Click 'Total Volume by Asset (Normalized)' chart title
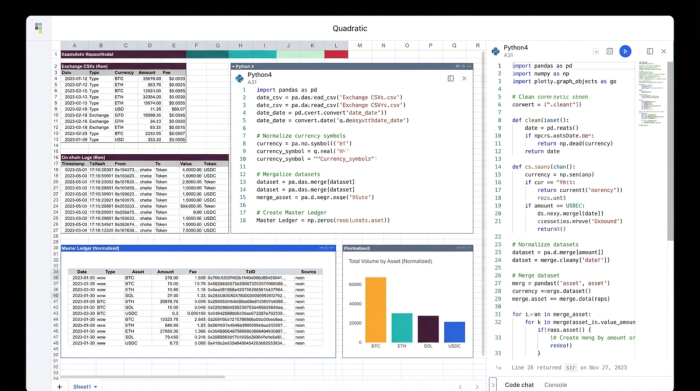Viewport: 700px width, 391px height. pos(390,261)
